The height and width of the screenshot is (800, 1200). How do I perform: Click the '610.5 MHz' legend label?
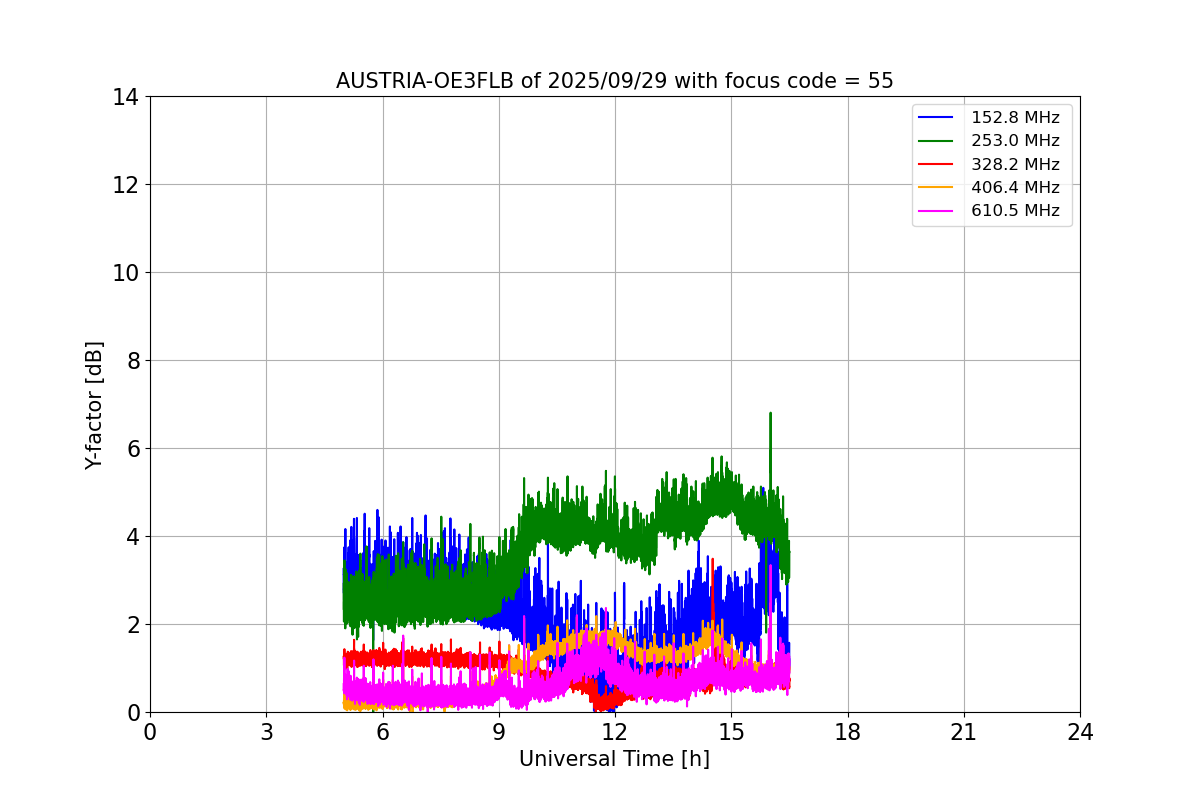coord(1015,211)
